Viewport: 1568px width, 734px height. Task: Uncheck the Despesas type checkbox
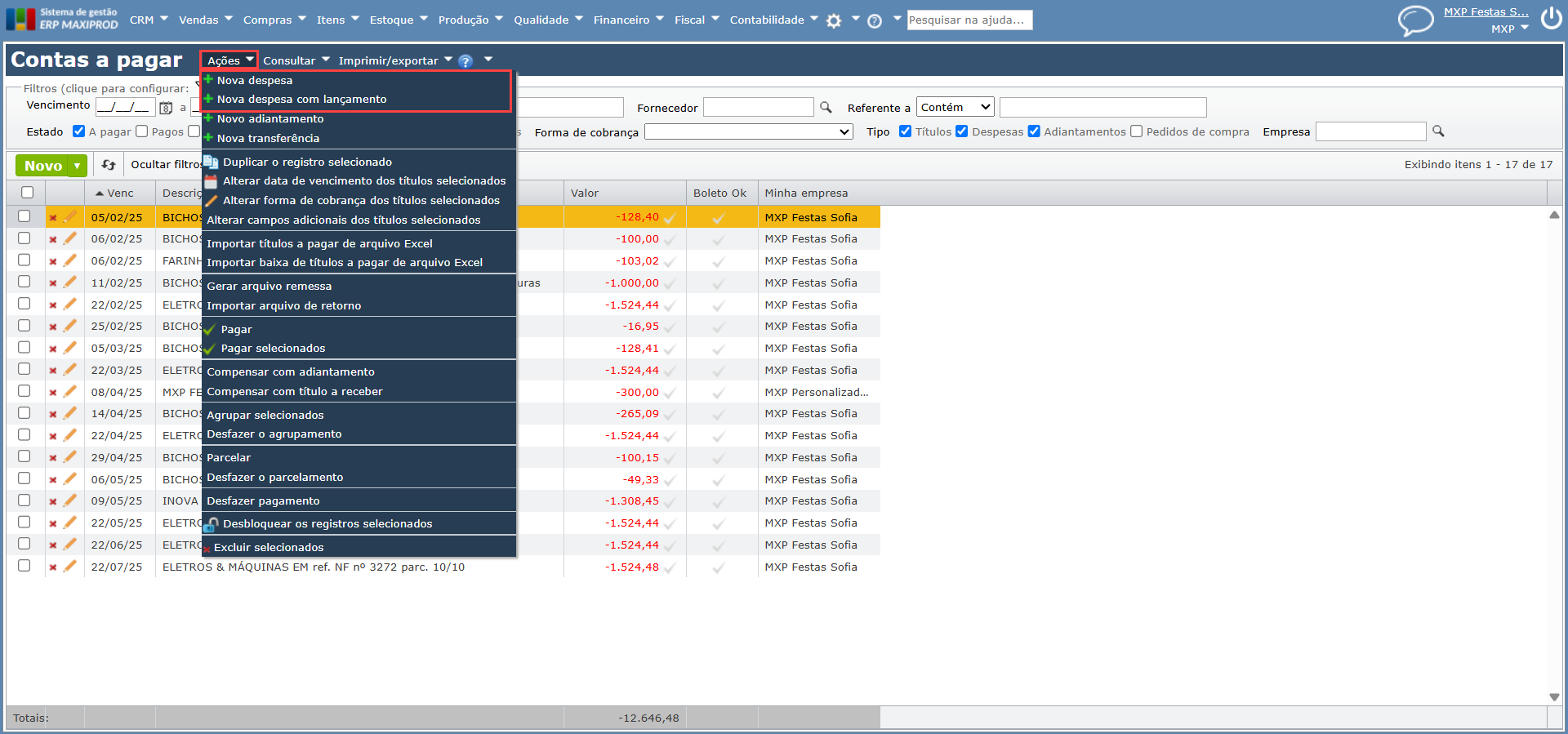962,131
